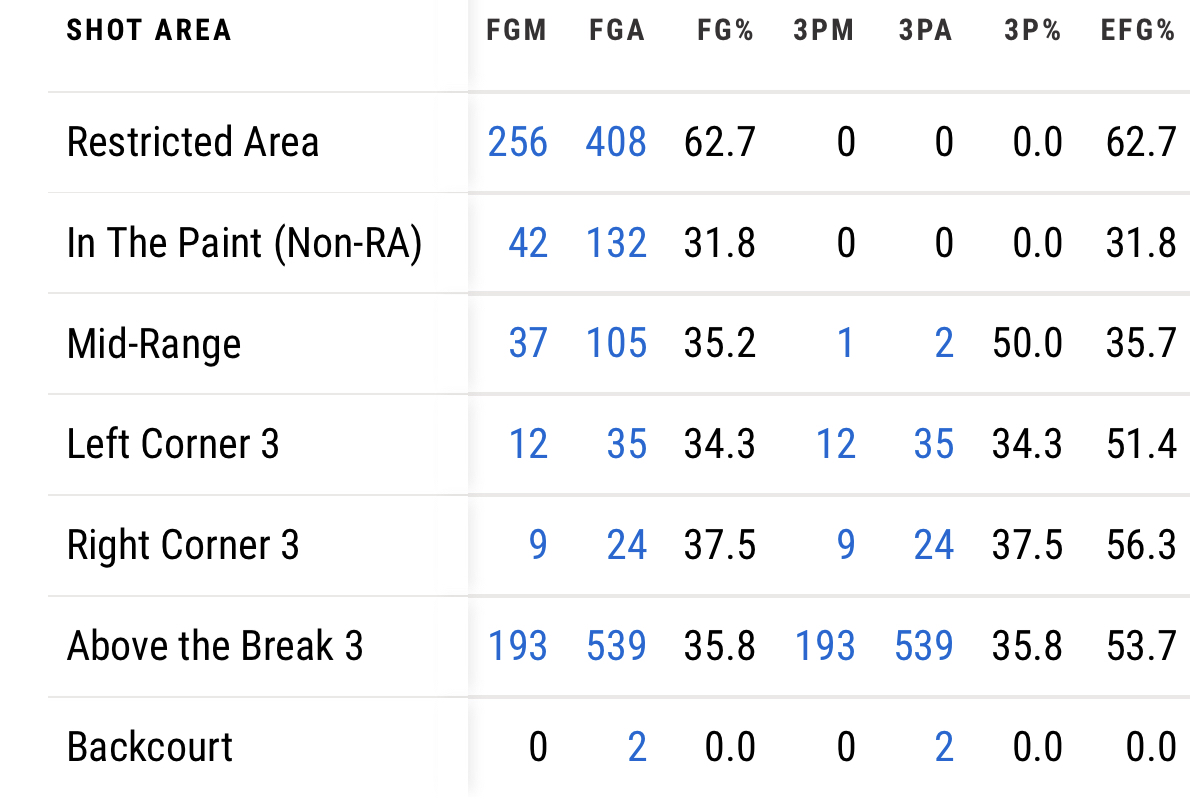Open Backcourt 3PA link showing 2
The width and height of the screenshot is (1190, 805).
point(943,747)
